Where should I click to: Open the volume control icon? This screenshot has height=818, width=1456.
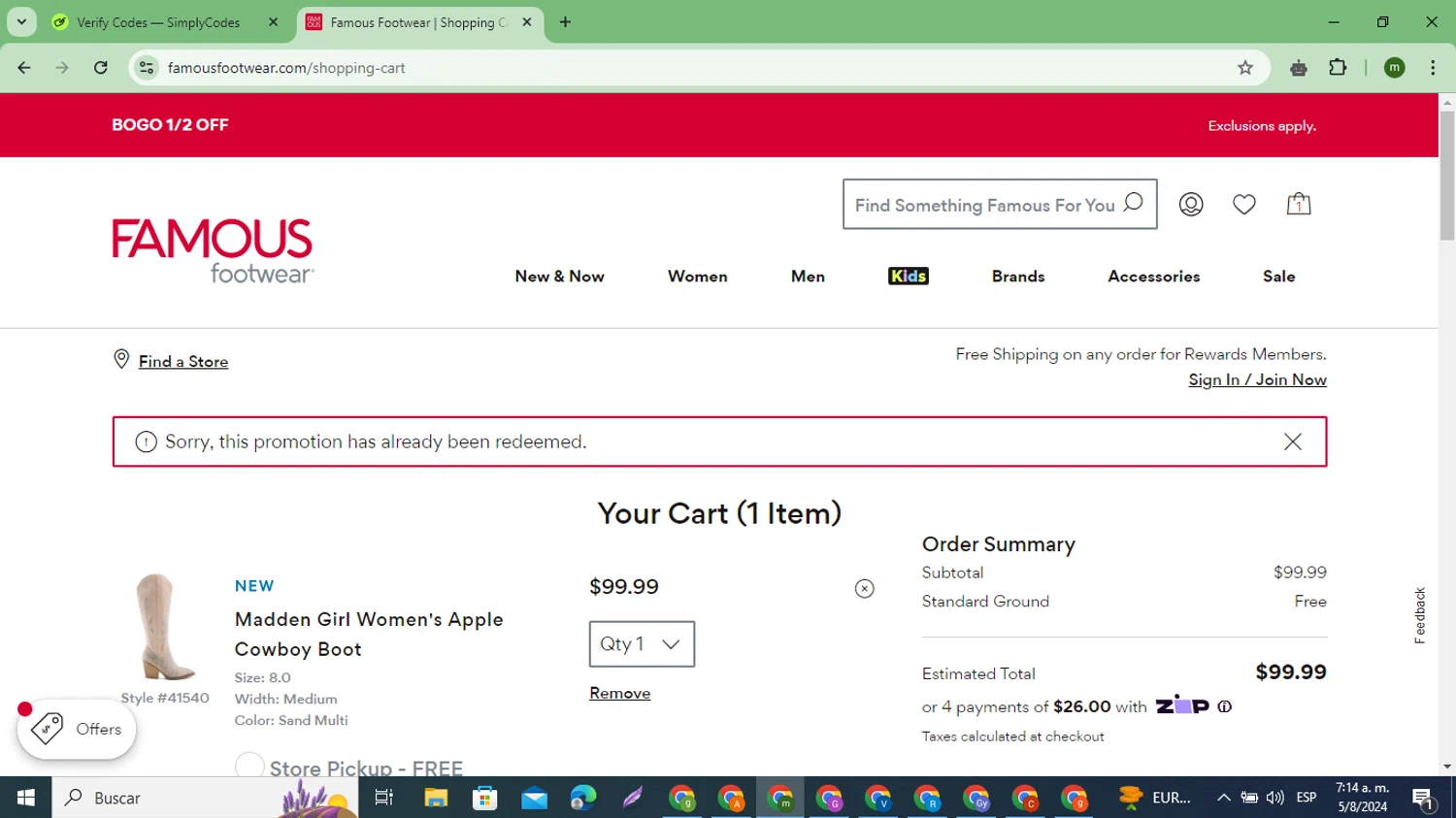click(1275, 798)
